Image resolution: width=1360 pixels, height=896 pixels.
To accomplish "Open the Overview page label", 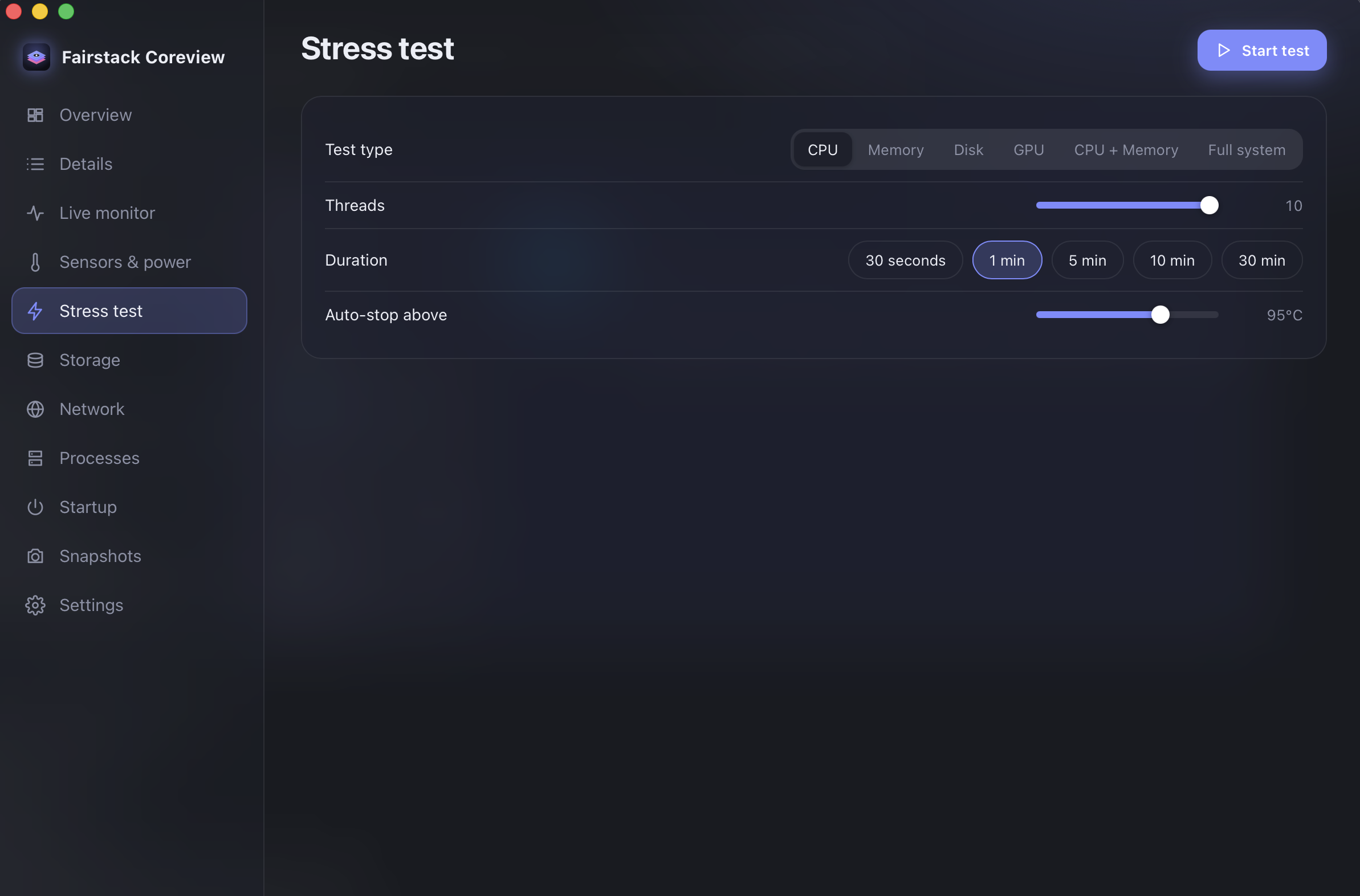I will pos(95,115).
